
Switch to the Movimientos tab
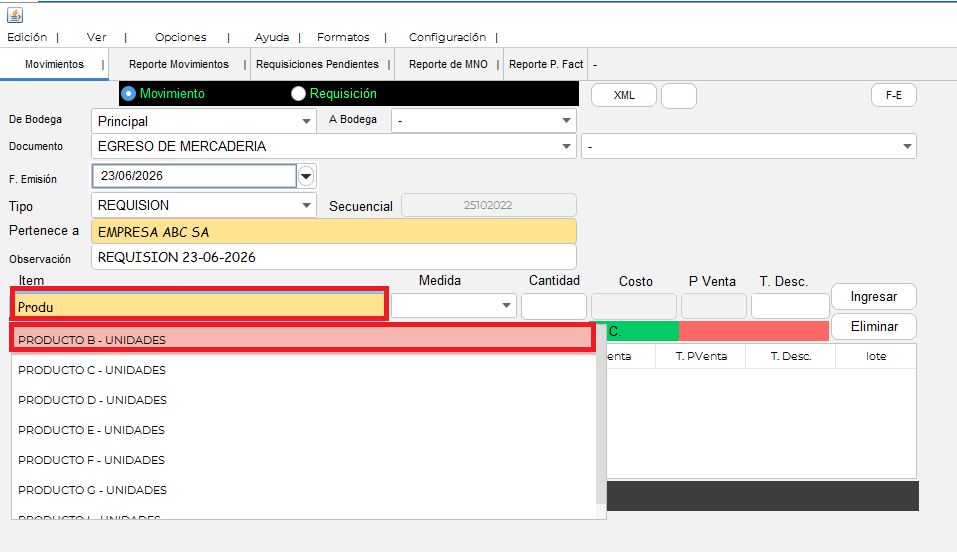pyautogui.click(x=54, y=64)
